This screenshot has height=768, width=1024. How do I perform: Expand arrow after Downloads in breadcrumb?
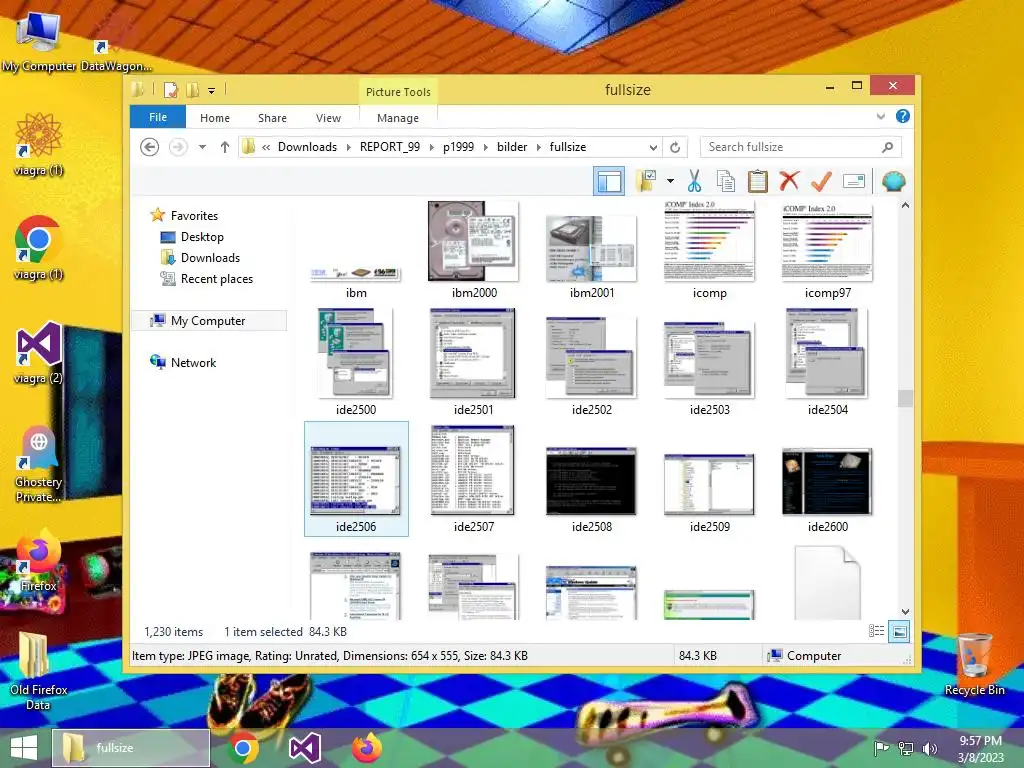(349, 148)
